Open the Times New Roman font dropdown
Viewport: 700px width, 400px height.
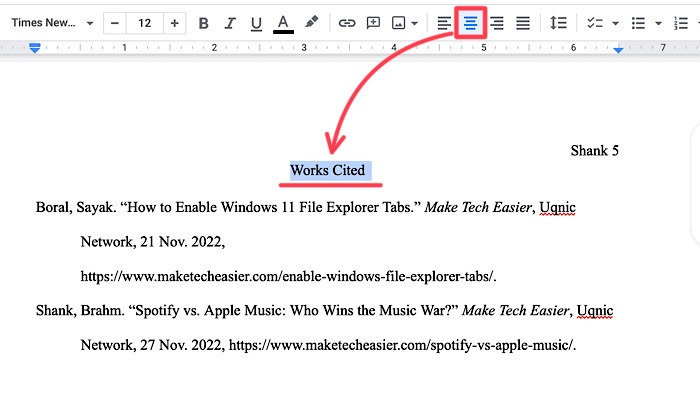pyautogui.click(x=52, y=23)
